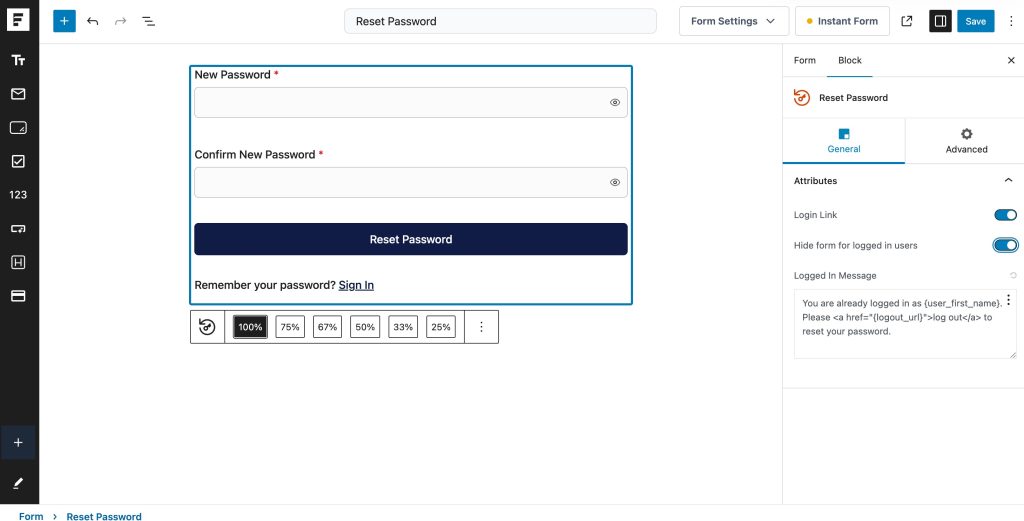Open the top-right options kebab menu

click(x=1011, y=21)
